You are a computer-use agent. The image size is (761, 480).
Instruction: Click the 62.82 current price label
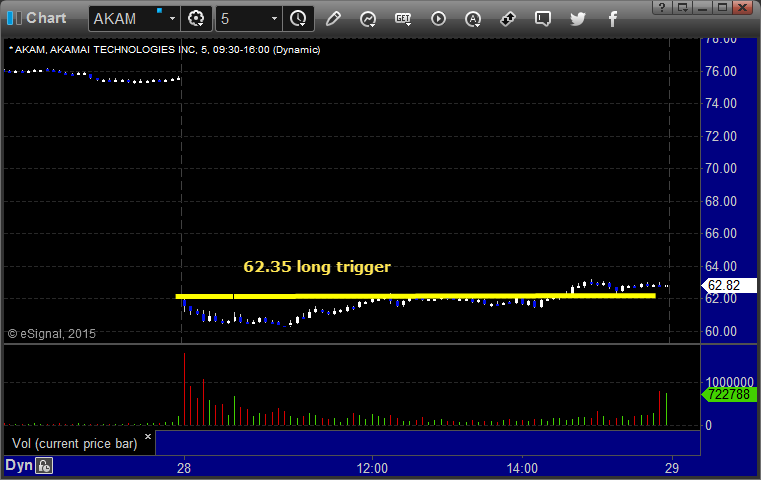729,285
